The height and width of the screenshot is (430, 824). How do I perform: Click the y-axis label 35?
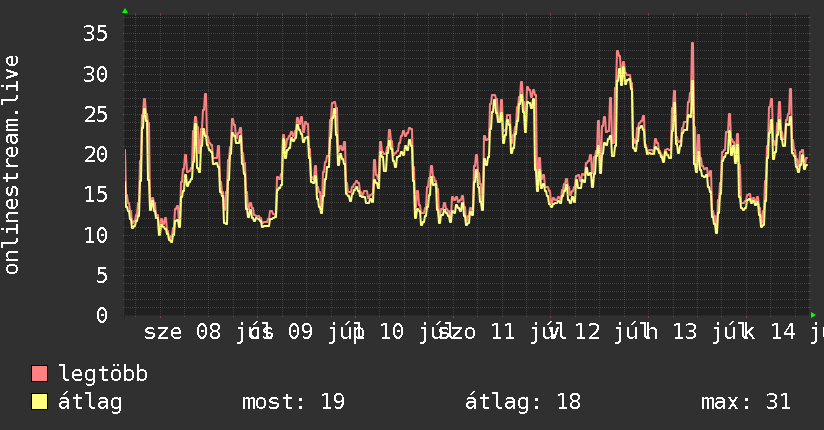click(96, 34)
